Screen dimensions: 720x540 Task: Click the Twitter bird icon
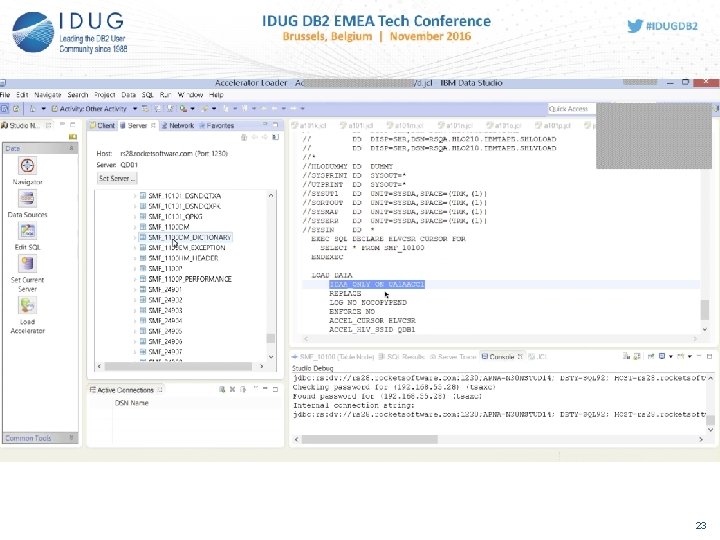[635, 26]
